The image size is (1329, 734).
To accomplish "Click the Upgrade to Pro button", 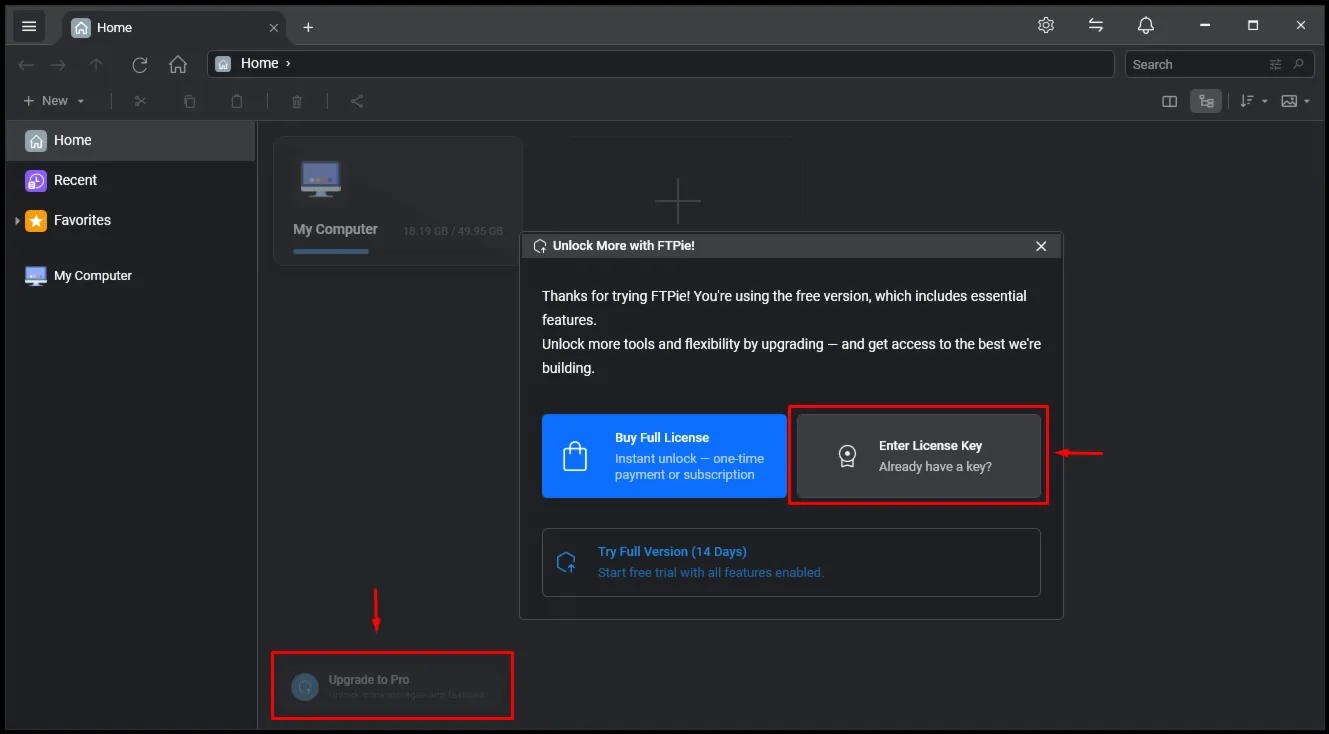I will (392, 686).
